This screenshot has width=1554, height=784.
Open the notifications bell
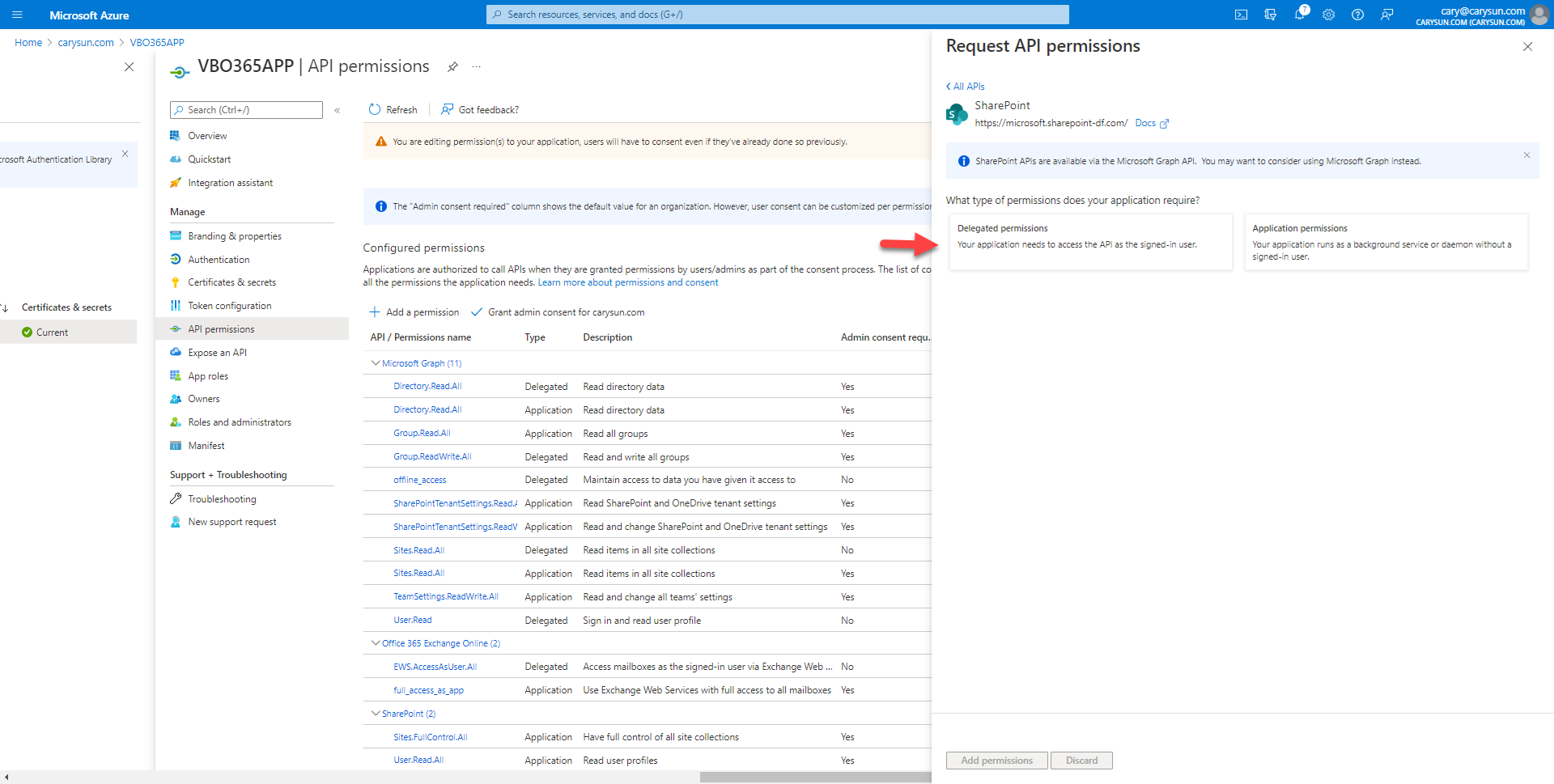(x=1300, y=15)
